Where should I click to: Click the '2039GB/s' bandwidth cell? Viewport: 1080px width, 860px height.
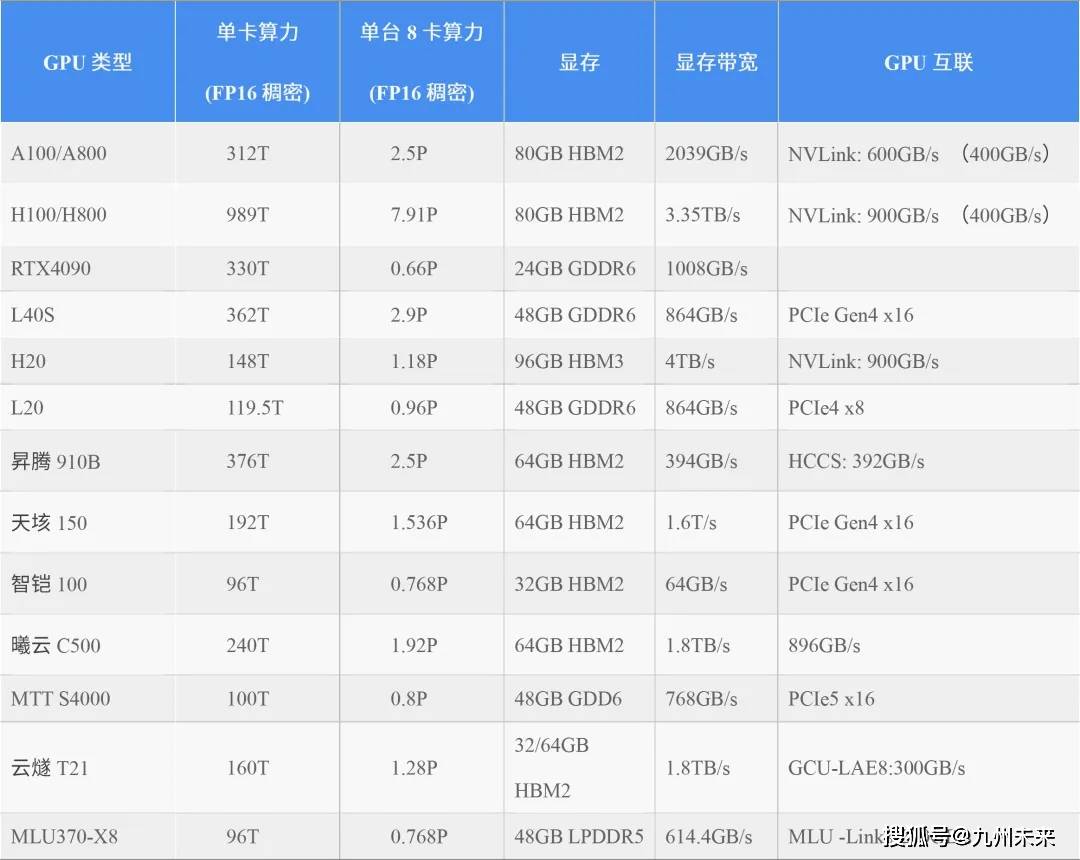coord(707,153)
